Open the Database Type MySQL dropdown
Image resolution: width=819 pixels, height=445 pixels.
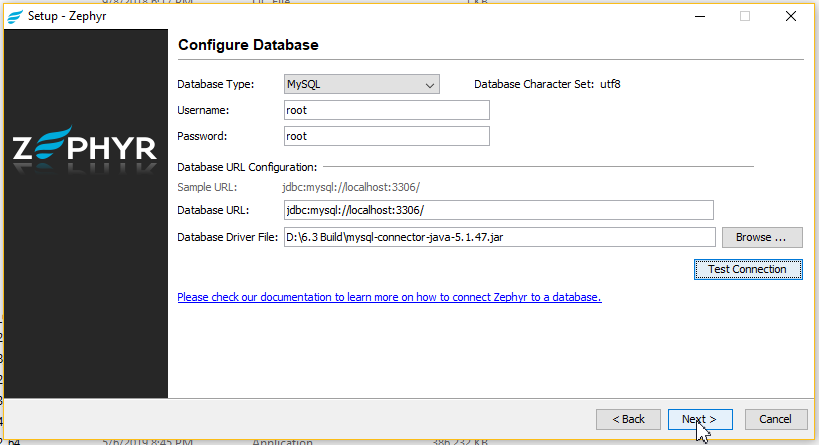361,85
